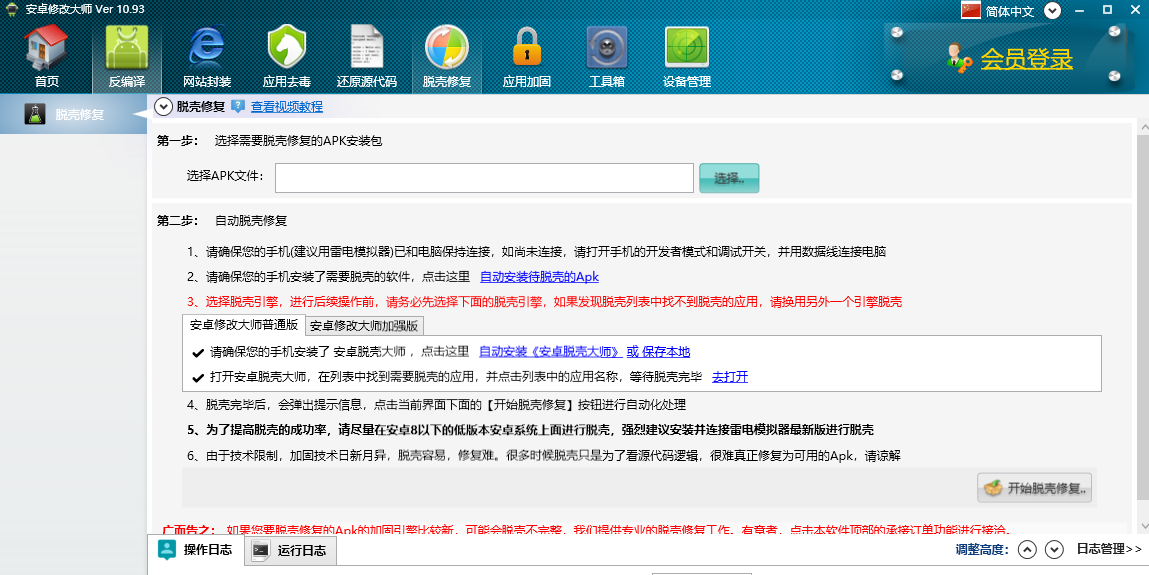Click the red step 3 engine notice
The width and height of the screenshot is (1149, 575).
pos(544,302)
